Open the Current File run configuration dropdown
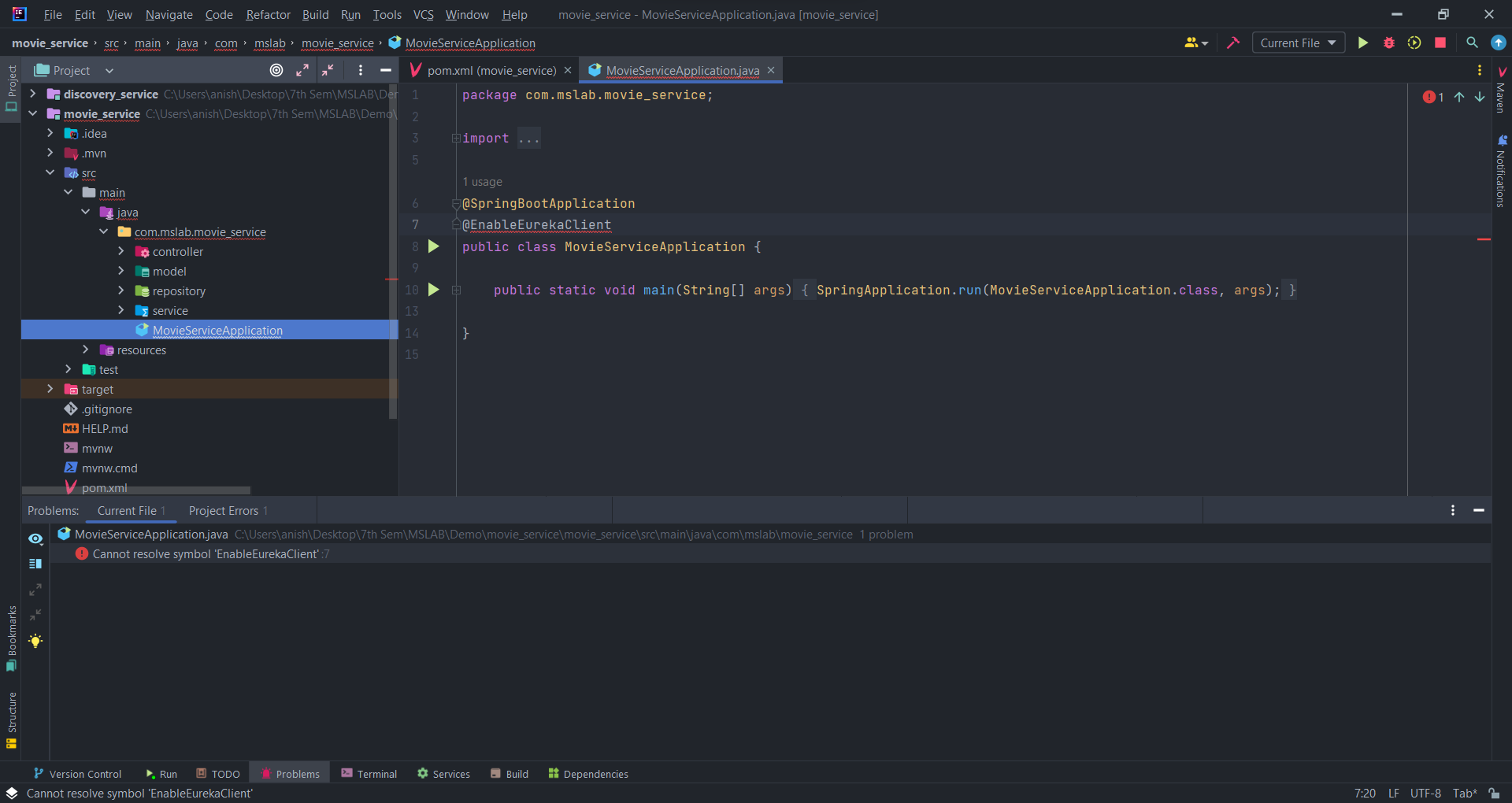The height and width of the screenshot is (803, 1512). pyautogui.click(x=1298, y=43)
